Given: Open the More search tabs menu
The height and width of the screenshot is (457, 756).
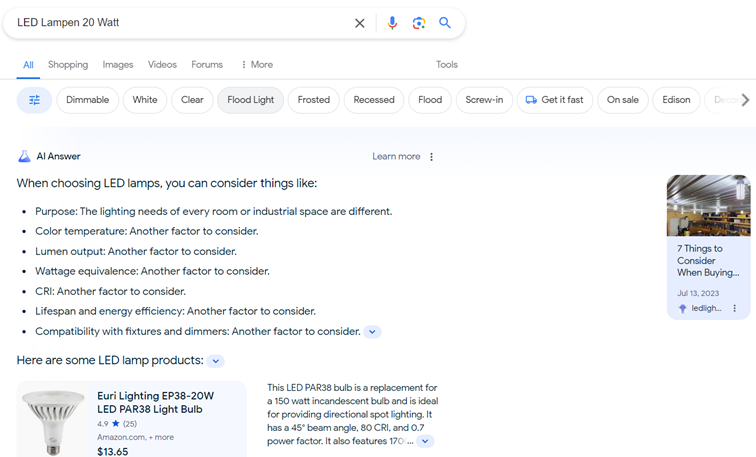Looking at the screenshot, I should pyautogui.click(x=257, y=65).
